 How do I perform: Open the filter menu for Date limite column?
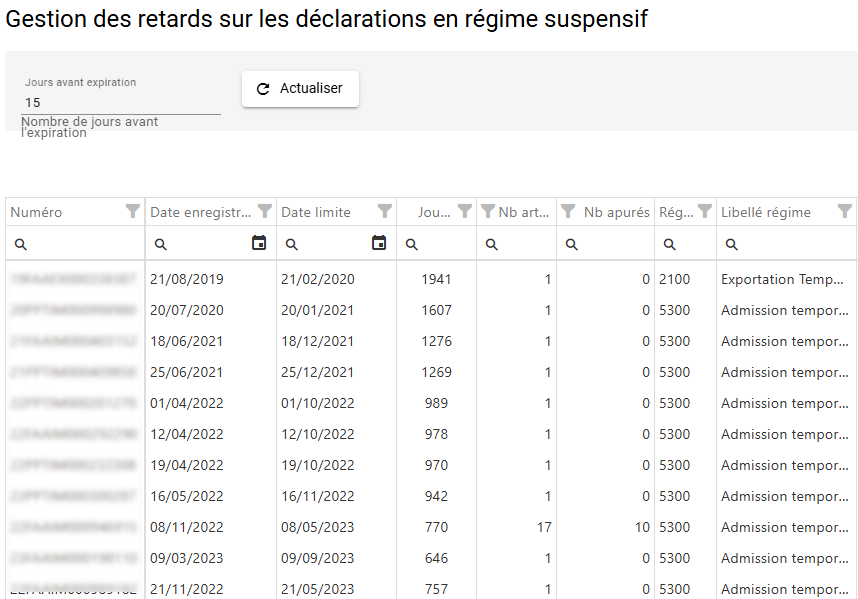click(x=386, y=211)
